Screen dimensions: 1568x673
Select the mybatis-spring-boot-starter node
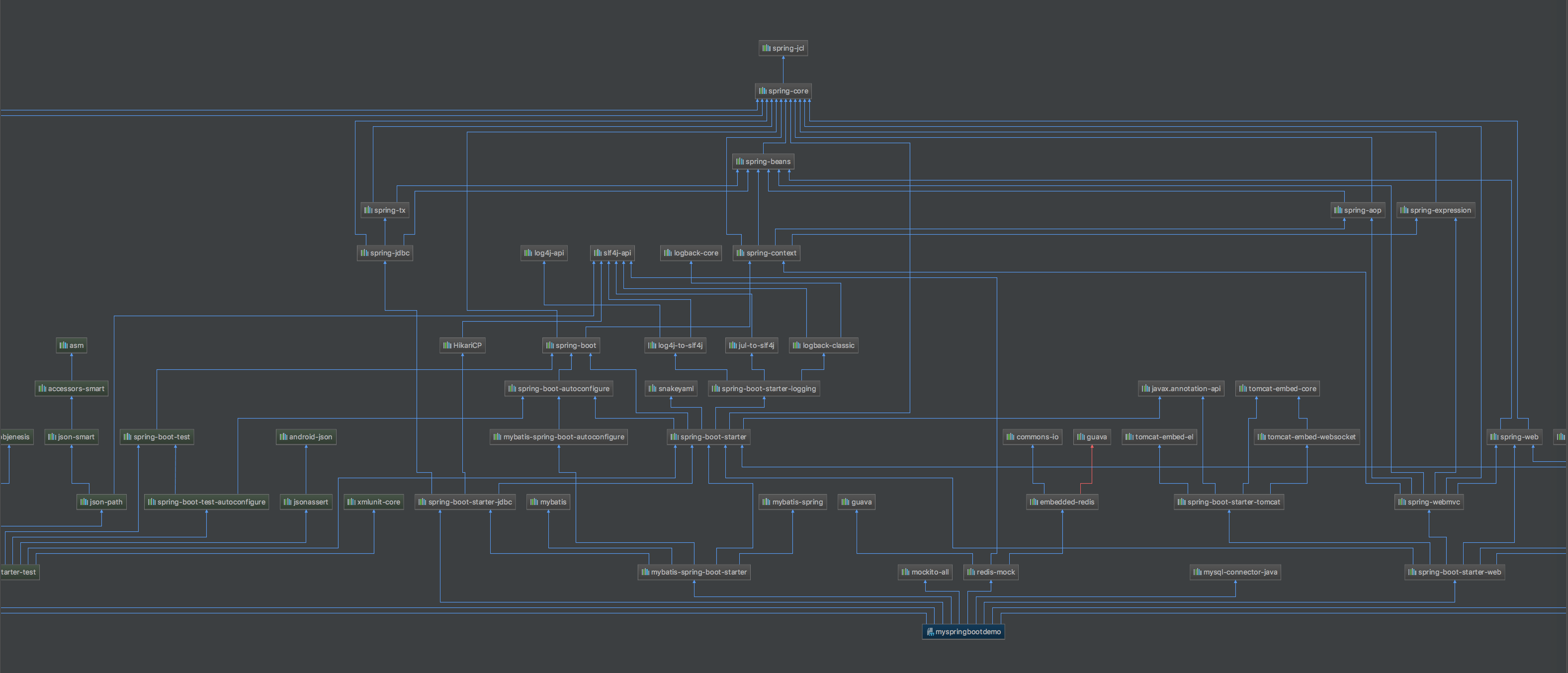pos(694,572)
